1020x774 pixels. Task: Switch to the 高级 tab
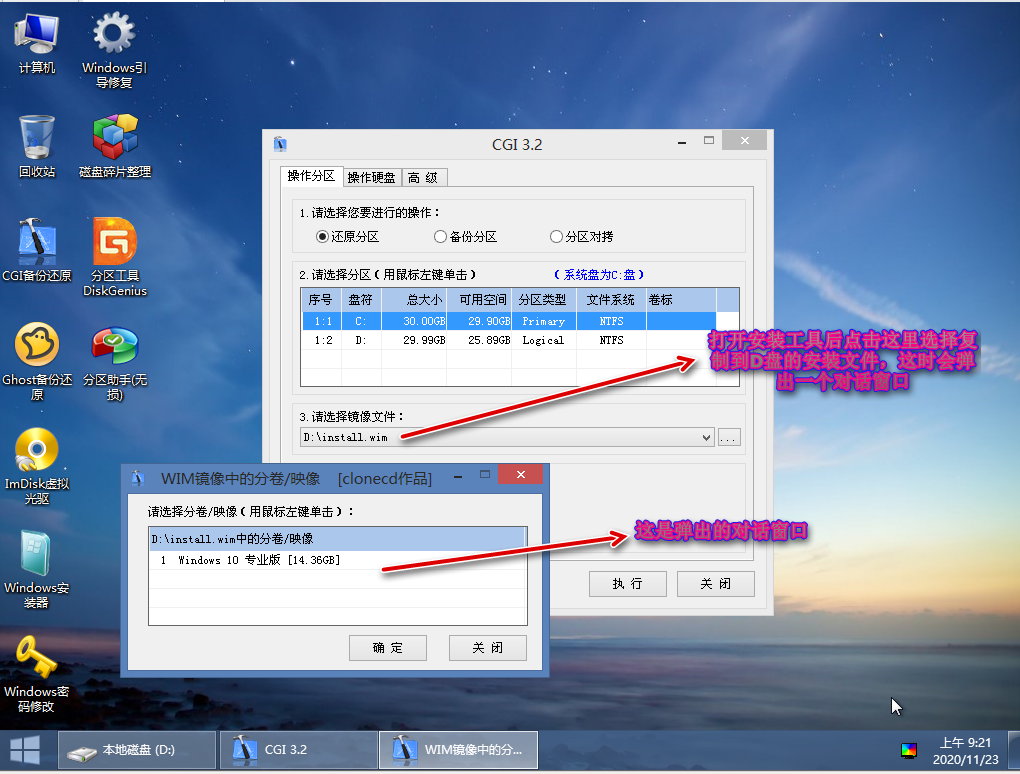click(x=423, y=178)
